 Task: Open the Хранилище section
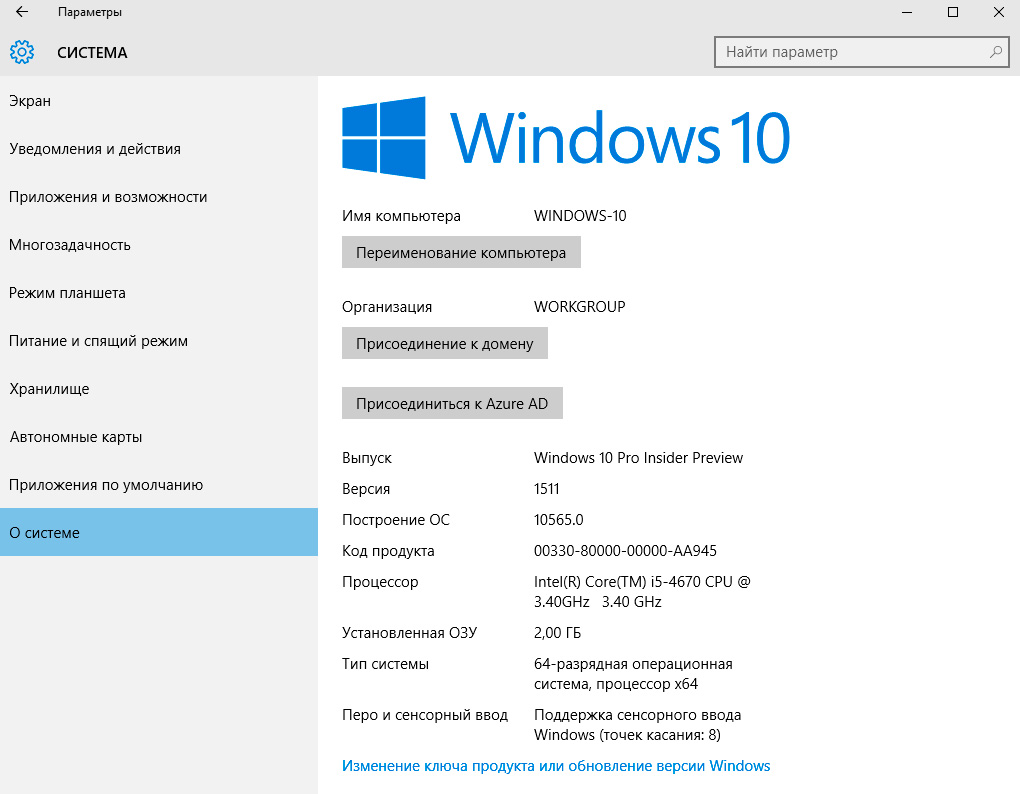coord(159,390)
